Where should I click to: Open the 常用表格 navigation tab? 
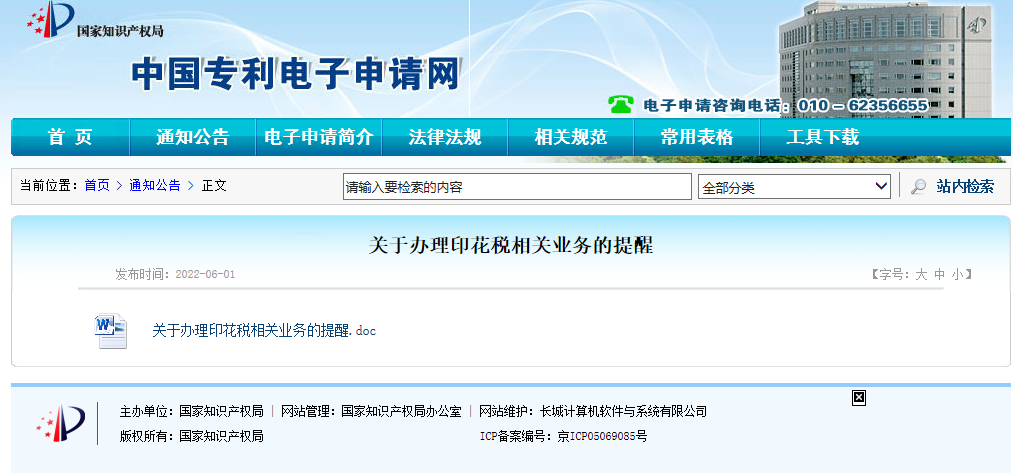(x=696, y=137)
